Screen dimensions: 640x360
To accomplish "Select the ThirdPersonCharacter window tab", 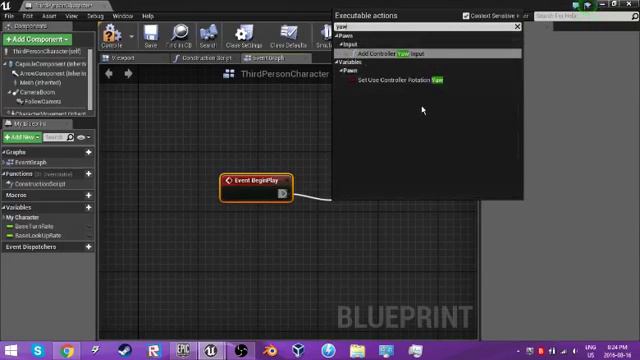I will tap(65, 6).
